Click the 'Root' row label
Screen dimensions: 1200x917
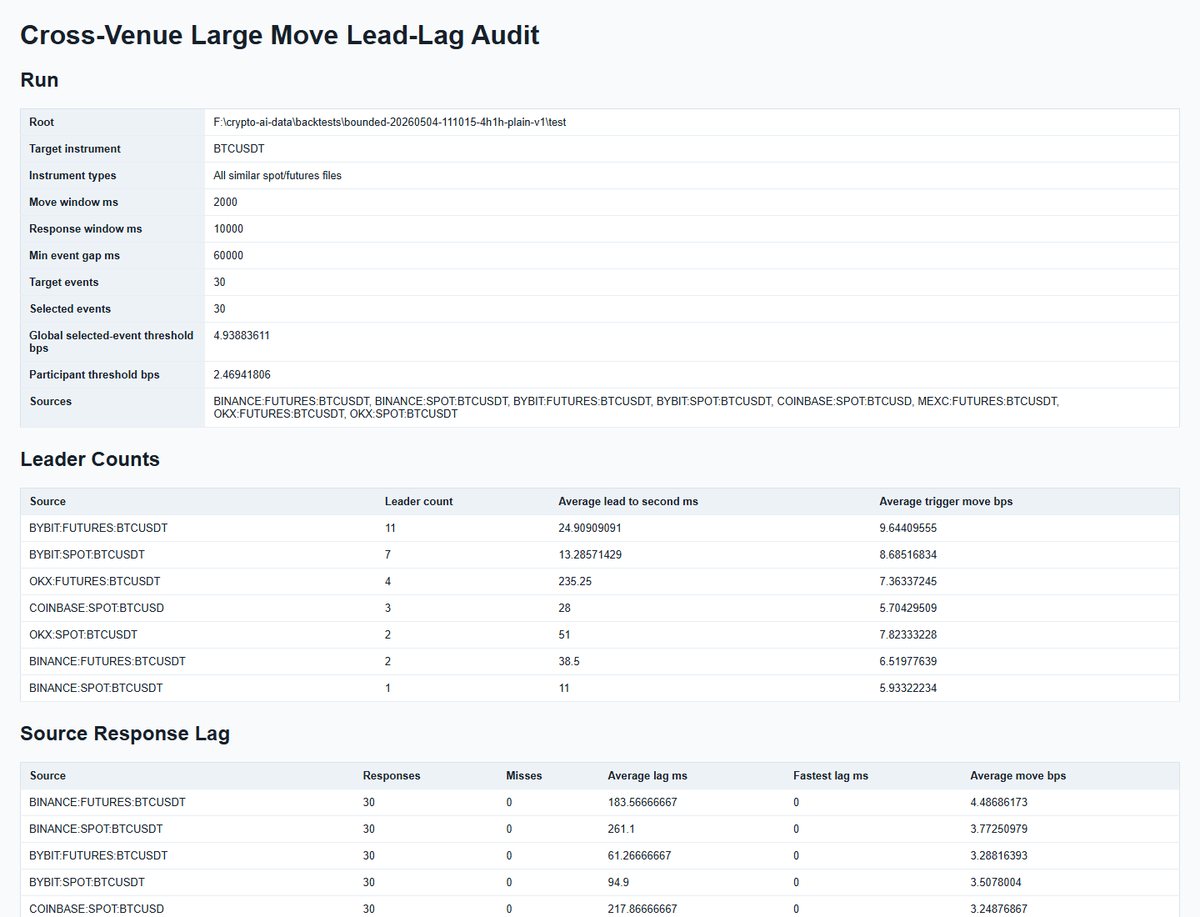pos(42,122)
